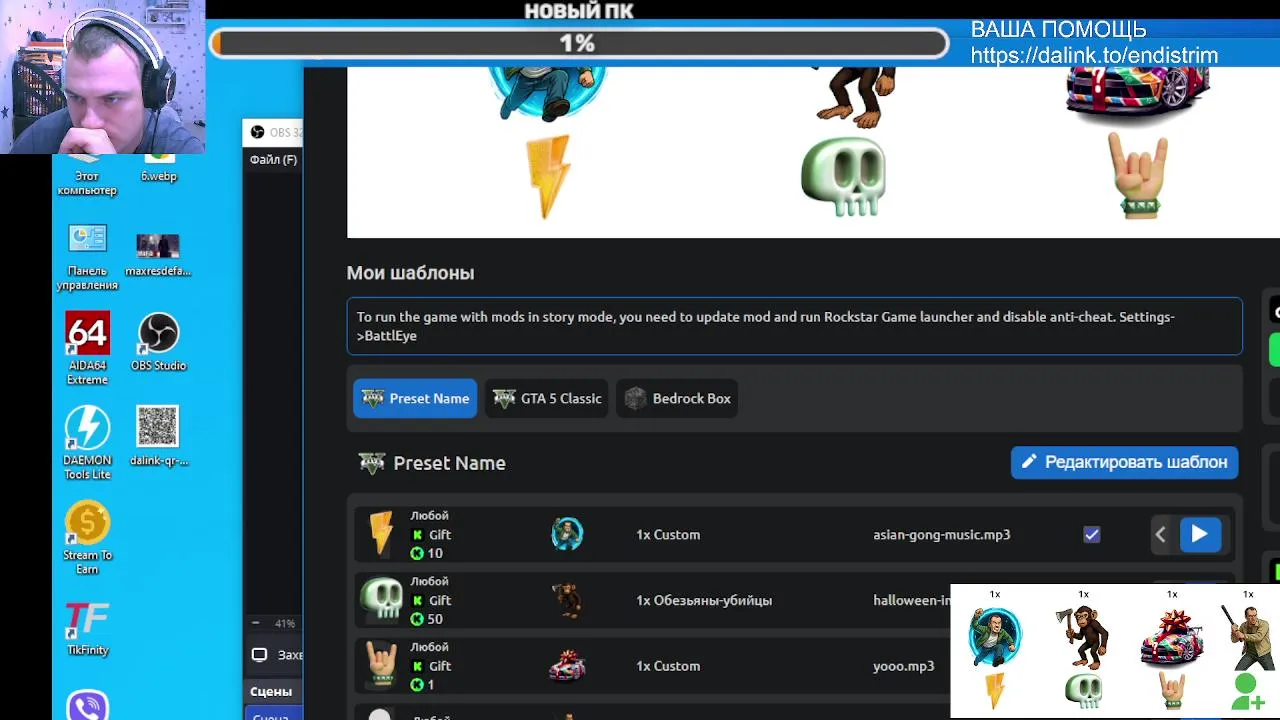This screenshot has width=1280, height=720.
Task: Open the dalink.to/endistrim link
Action: pyautogui.click(x=1094, y=56)
